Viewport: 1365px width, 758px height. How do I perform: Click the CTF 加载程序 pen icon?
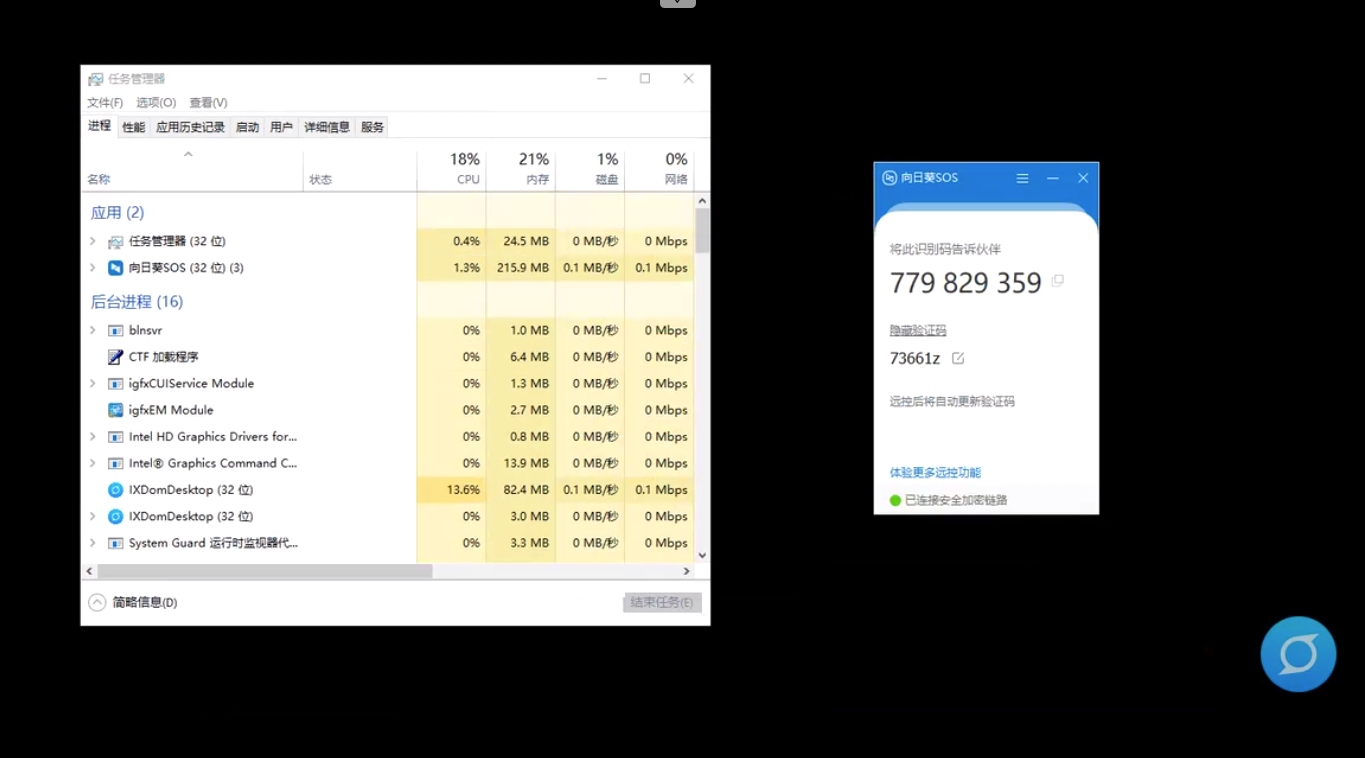pos(115,357)
